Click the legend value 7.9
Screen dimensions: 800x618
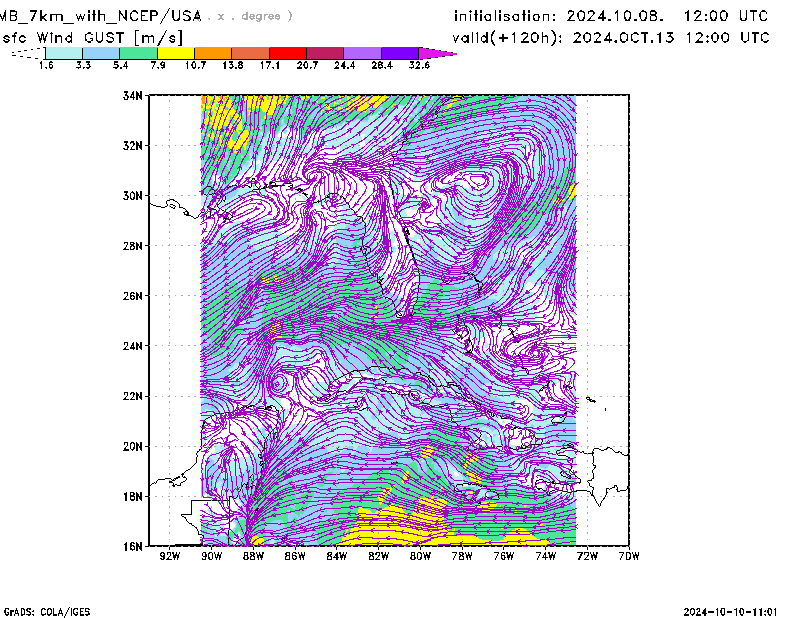pyautogui.click(x=158, y=65)
